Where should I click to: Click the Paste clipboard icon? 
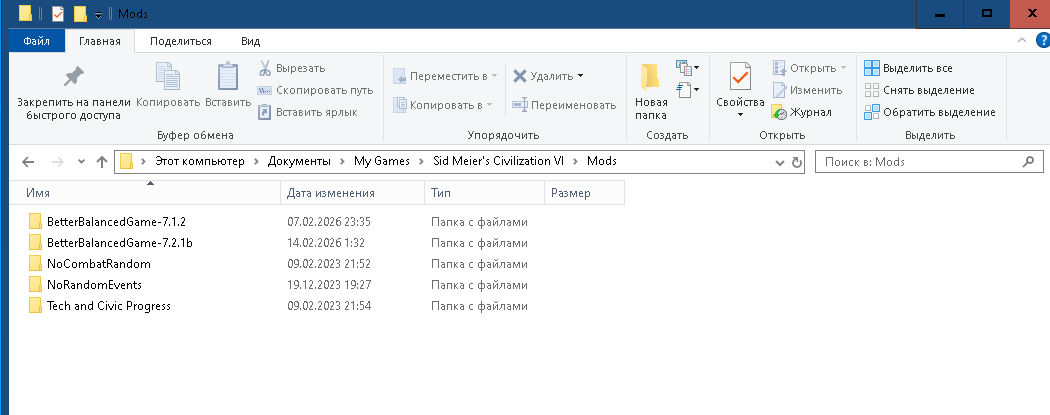coord(228,77)
